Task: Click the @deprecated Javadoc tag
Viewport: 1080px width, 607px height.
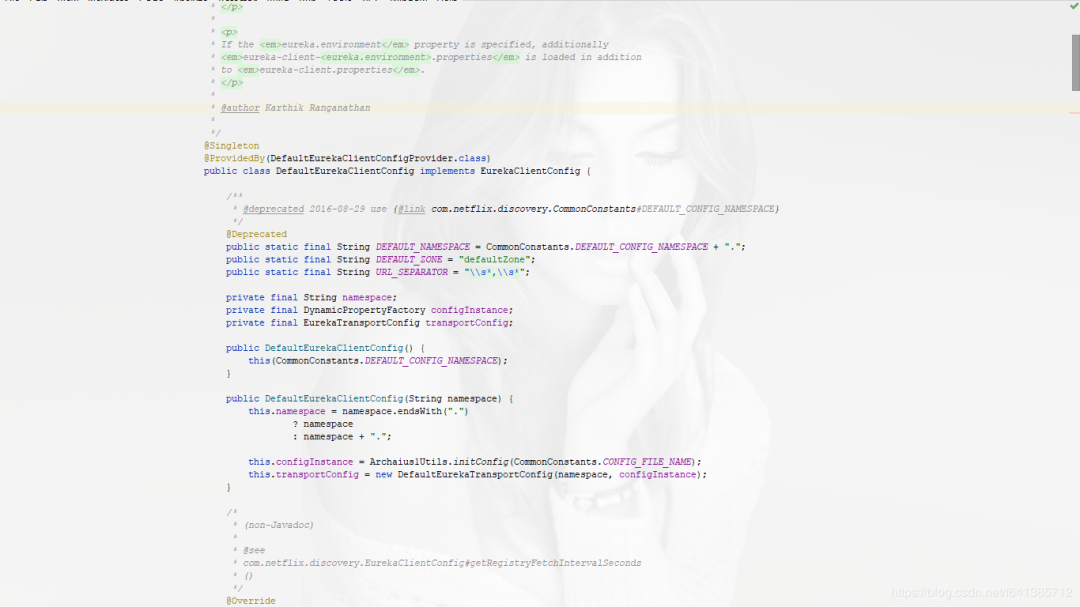Action: 273,209
